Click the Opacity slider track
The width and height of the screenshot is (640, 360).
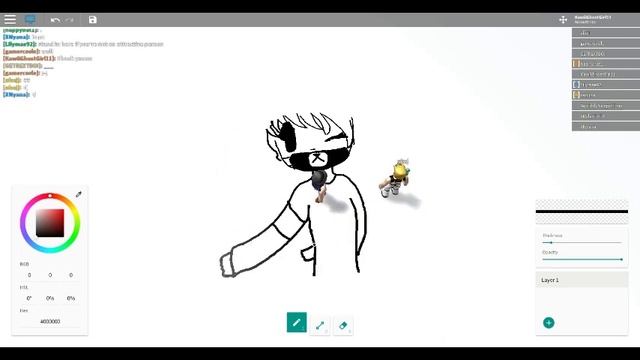[x=582, y=259]
